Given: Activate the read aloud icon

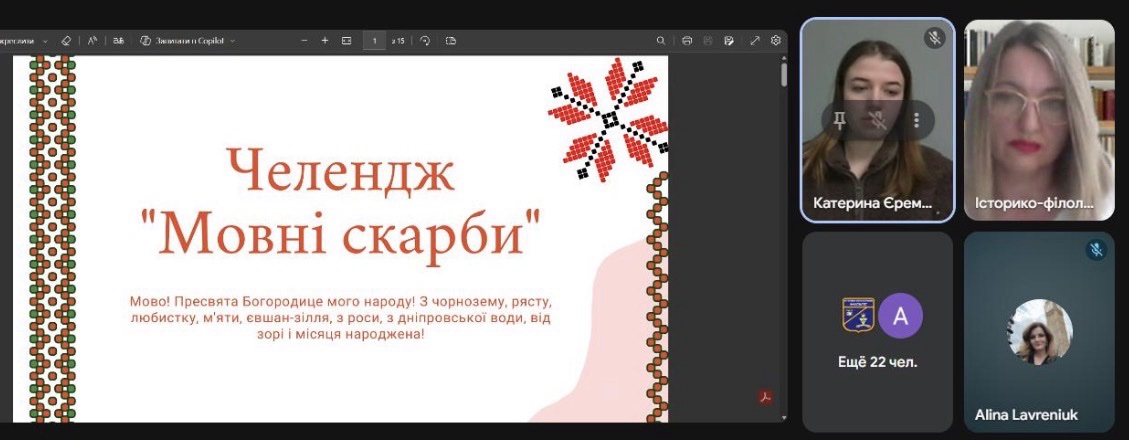Looking at the screenshot, I should click(x=92, y=41).
